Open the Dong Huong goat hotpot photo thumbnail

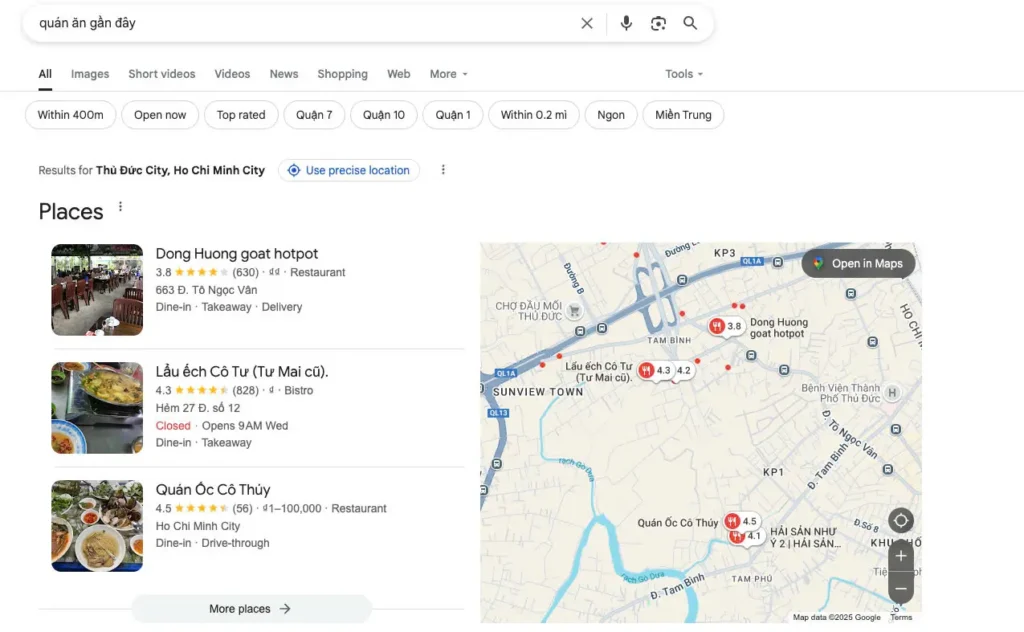(97, 290)
